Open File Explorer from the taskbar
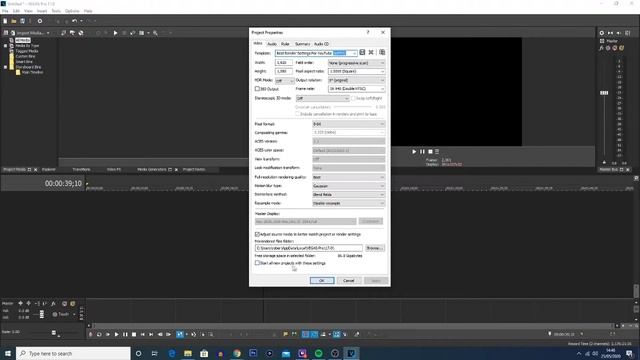 coord(188,353)
